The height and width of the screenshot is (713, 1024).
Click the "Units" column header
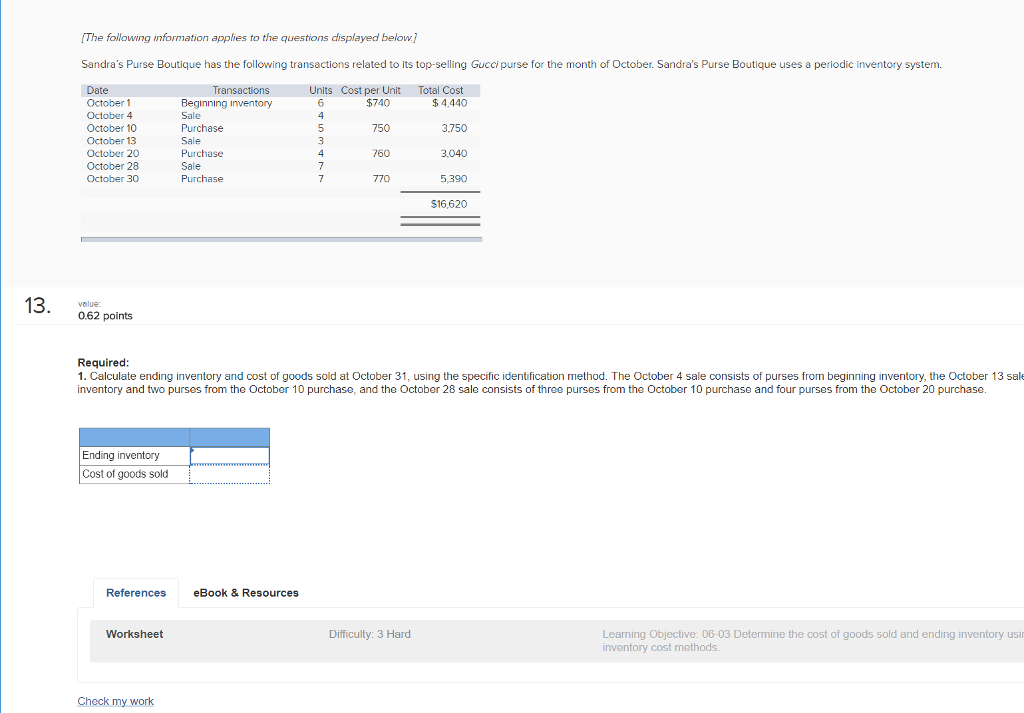coord(321,90)
